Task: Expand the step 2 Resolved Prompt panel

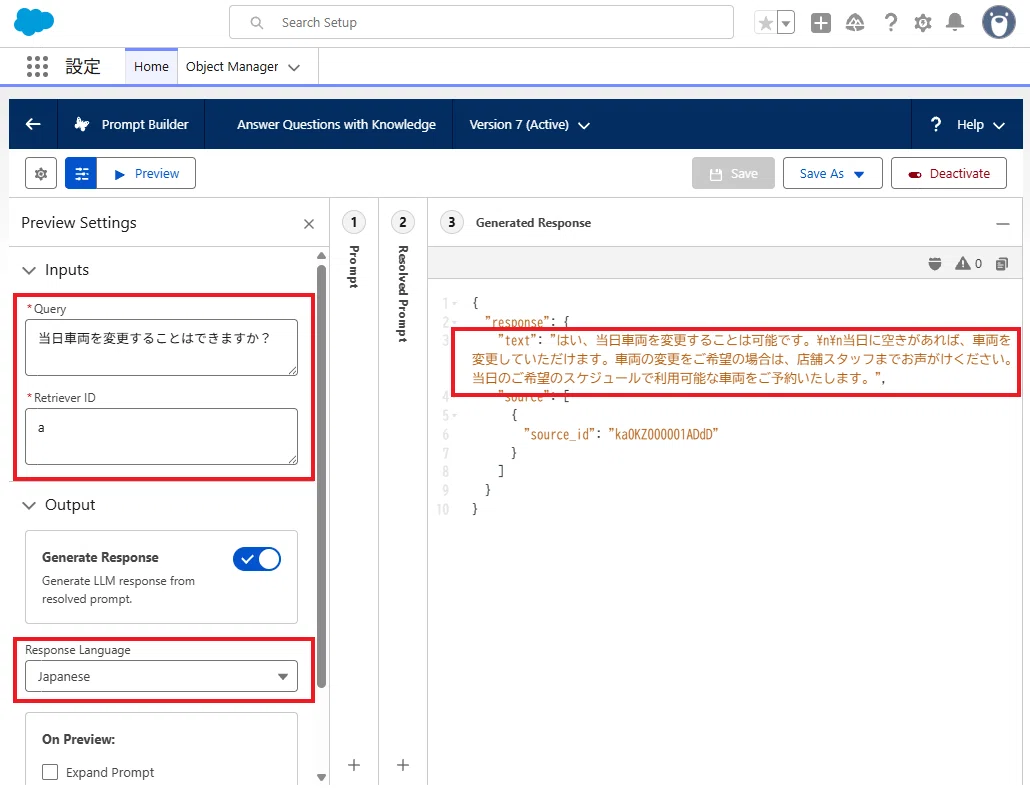Action: [x=403, y=222]
